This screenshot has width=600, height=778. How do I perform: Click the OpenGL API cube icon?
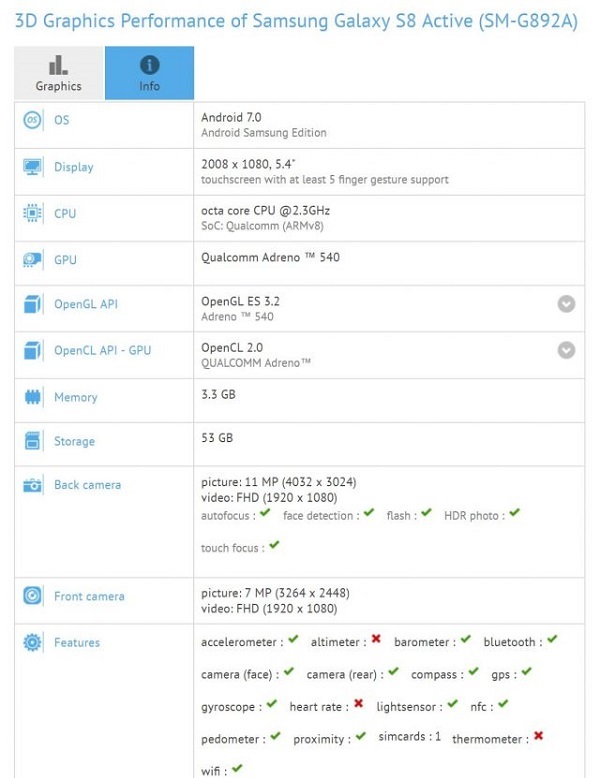[x=33, y=304]
